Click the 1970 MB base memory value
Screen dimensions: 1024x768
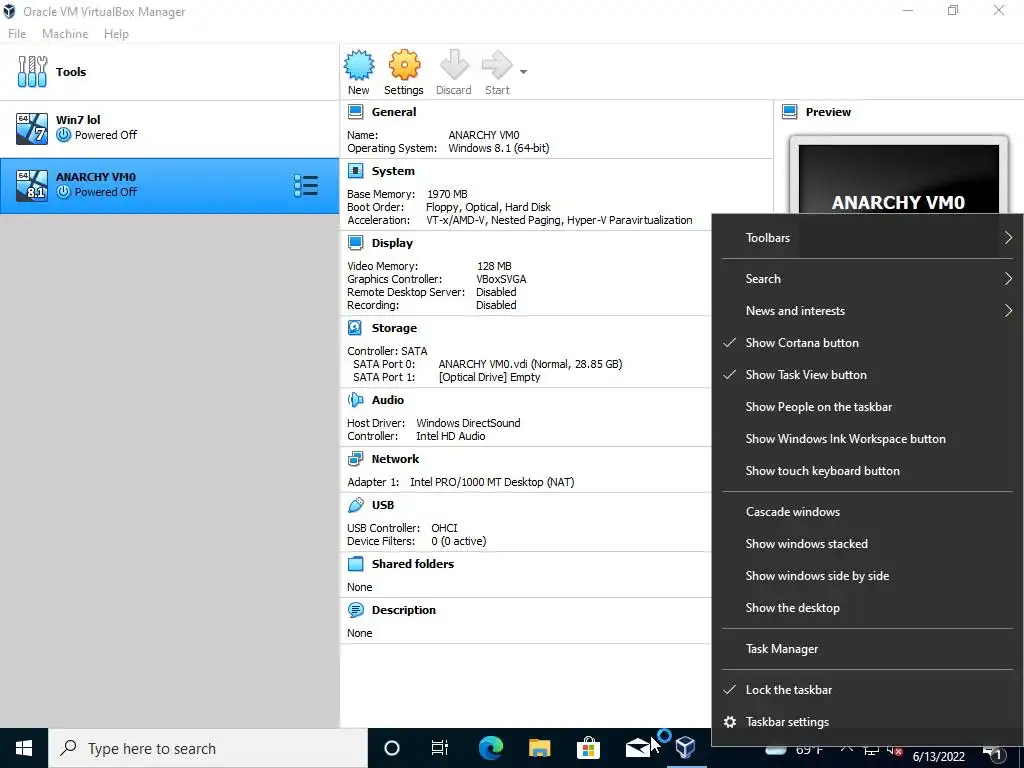coord(447,194)
